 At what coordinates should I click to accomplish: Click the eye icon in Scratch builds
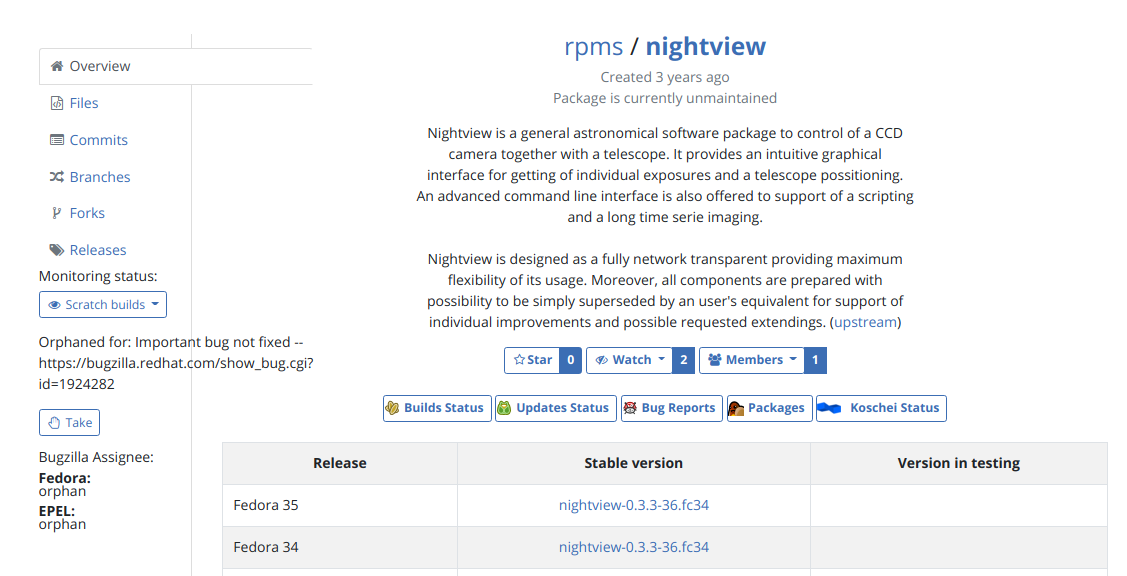54,305
